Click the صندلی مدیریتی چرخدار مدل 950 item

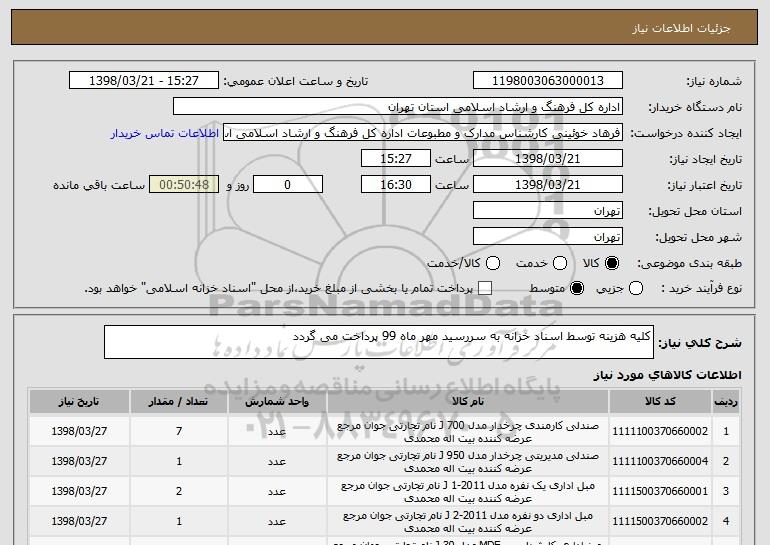tap(468, 462)
